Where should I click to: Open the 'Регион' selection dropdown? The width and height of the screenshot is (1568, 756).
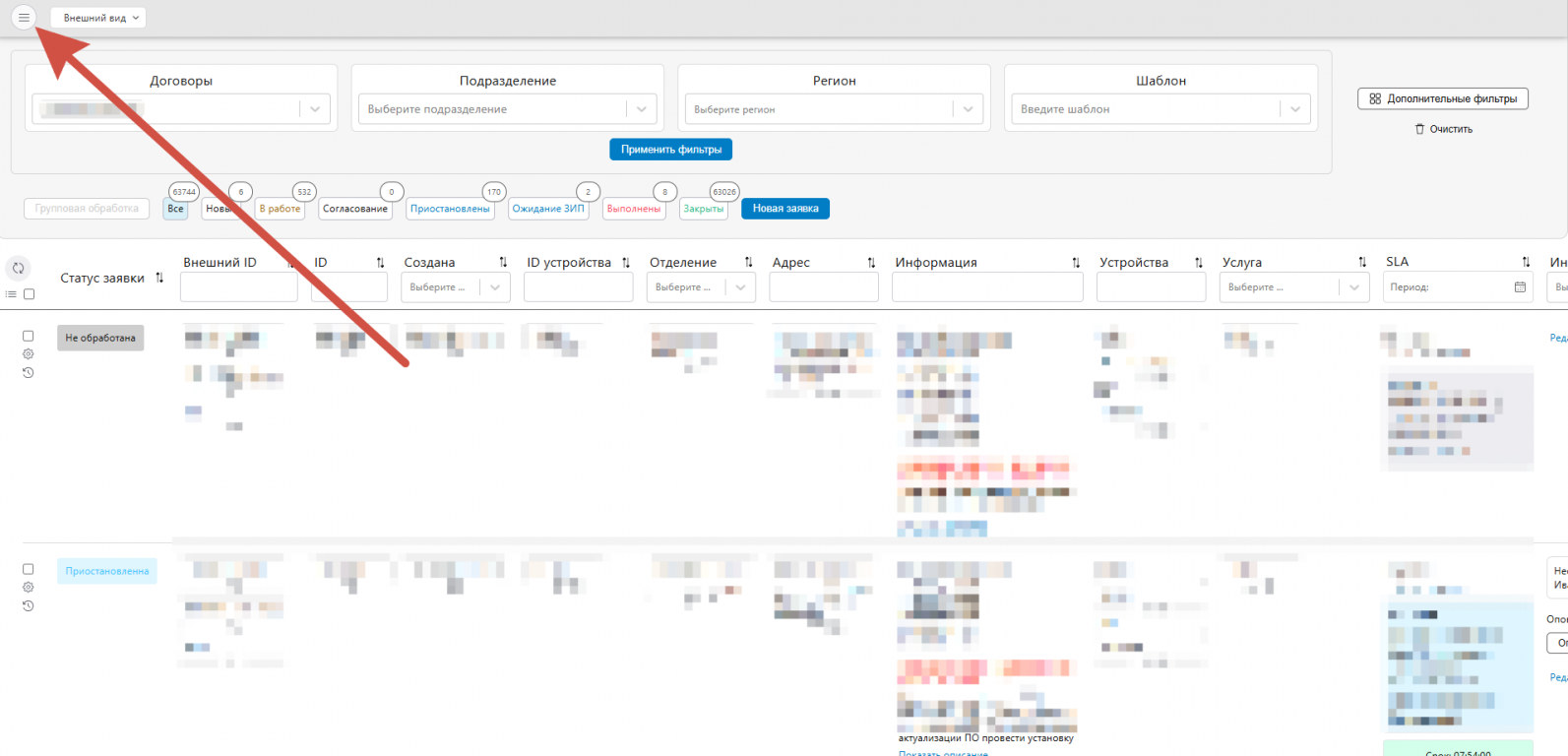point(968,109)
